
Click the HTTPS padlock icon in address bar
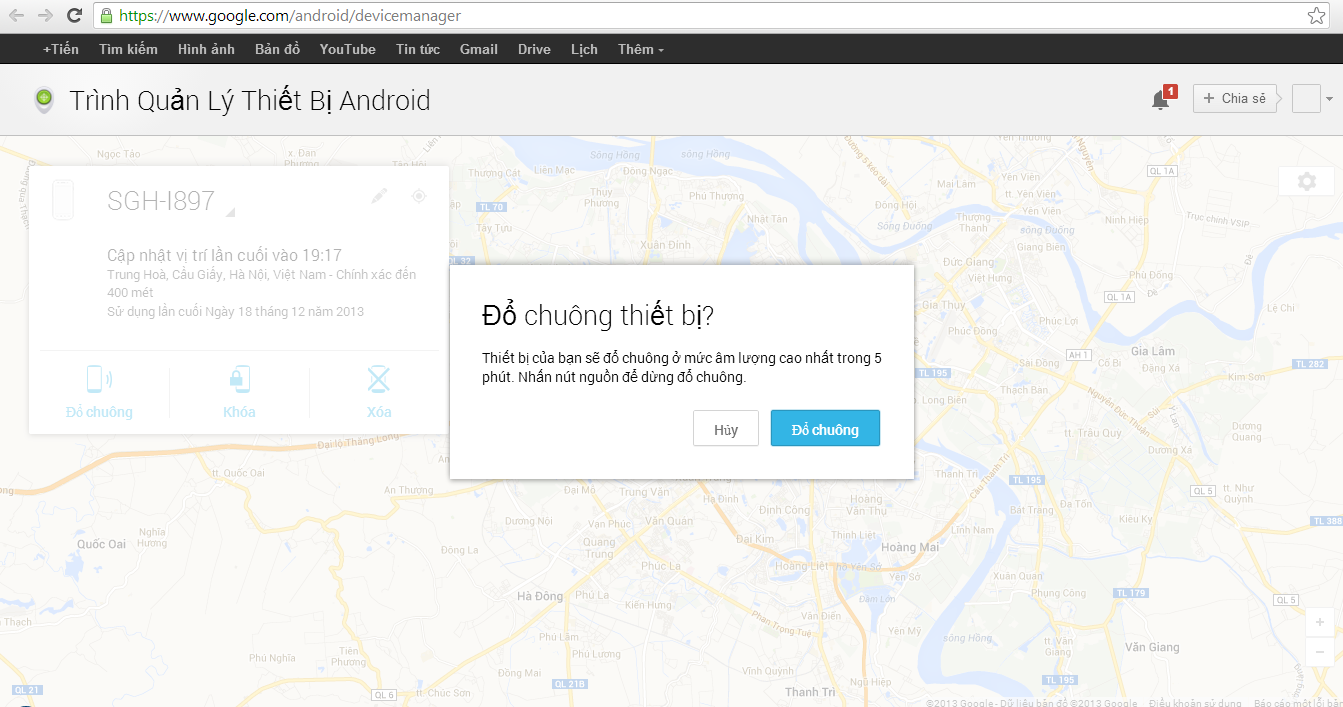tap(106, 16)
